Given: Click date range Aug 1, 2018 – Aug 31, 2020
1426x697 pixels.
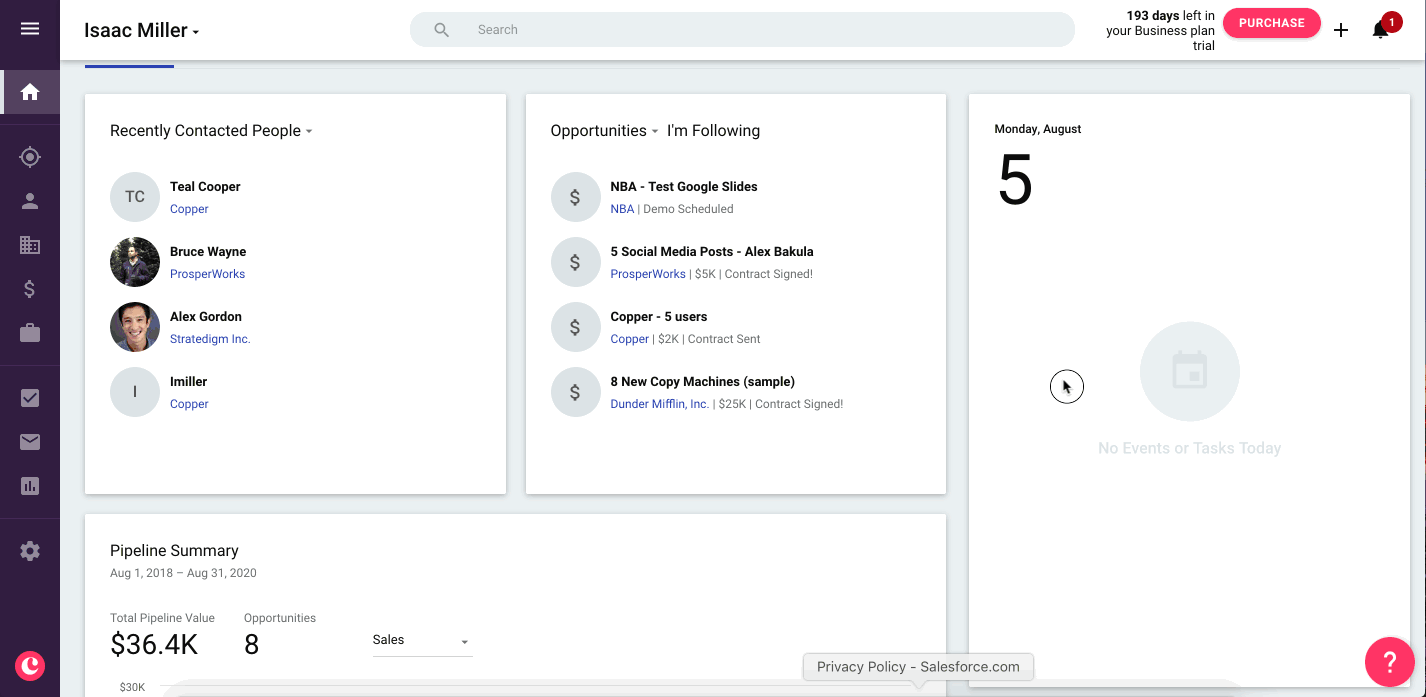Looking at the screenshot, I should (x=183, y=573).
